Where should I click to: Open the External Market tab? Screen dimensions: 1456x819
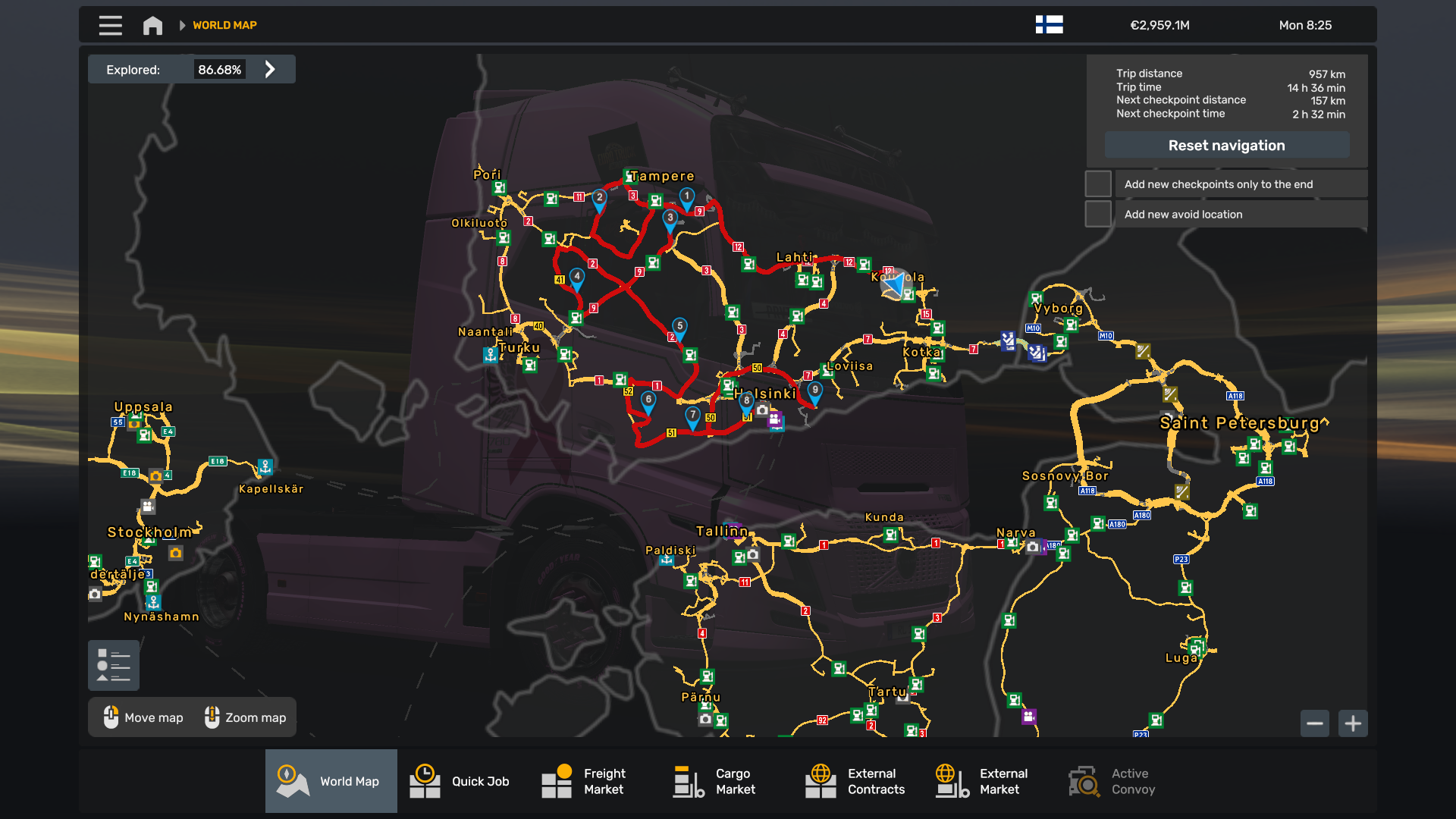(x=990, y=781)
